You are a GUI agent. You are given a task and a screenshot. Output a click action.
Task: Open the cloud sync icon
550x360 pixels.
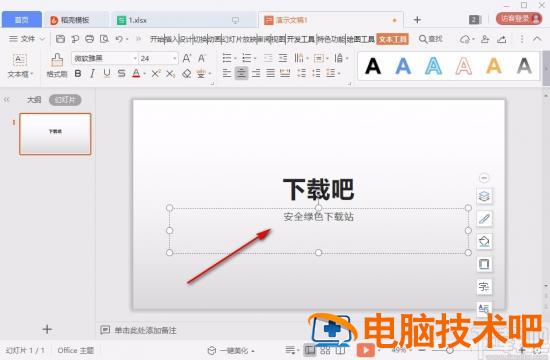click(x=465, y=39)
